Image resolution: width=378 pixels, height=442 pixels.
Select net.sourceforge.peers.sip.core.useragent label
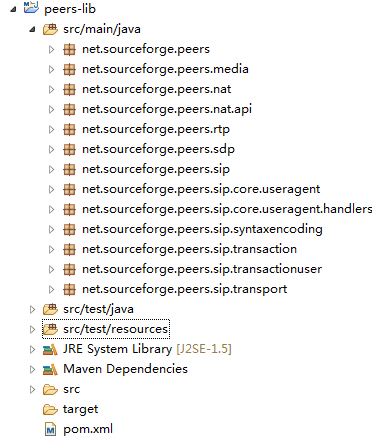coord(201,190)
